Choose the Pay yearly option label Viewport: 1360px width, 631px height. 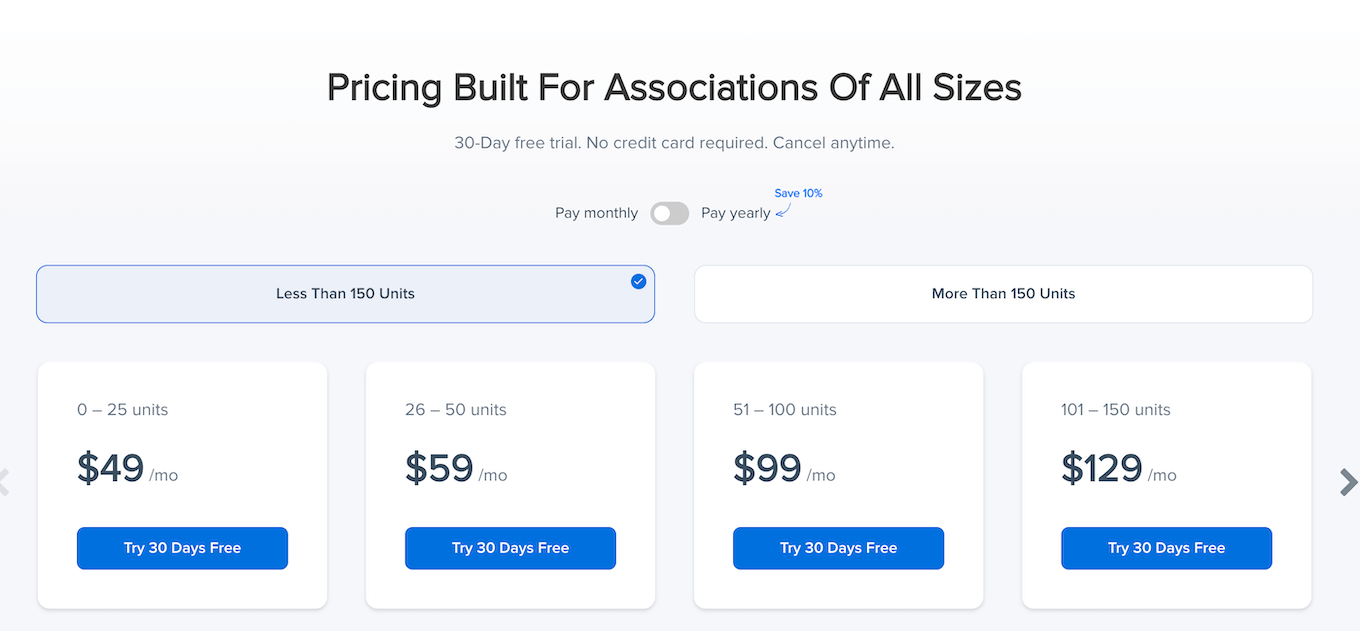pos(735,213)
